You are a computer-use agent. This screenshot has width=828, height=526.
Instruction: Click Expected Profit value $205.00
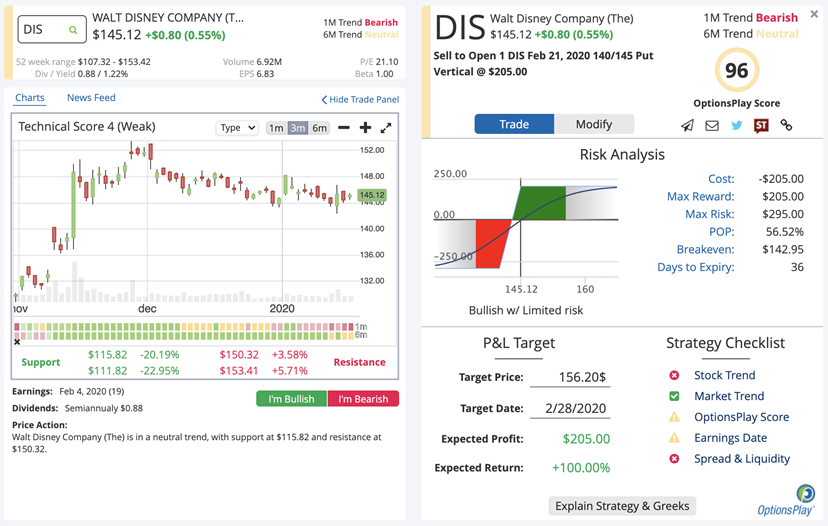point(586,439)
